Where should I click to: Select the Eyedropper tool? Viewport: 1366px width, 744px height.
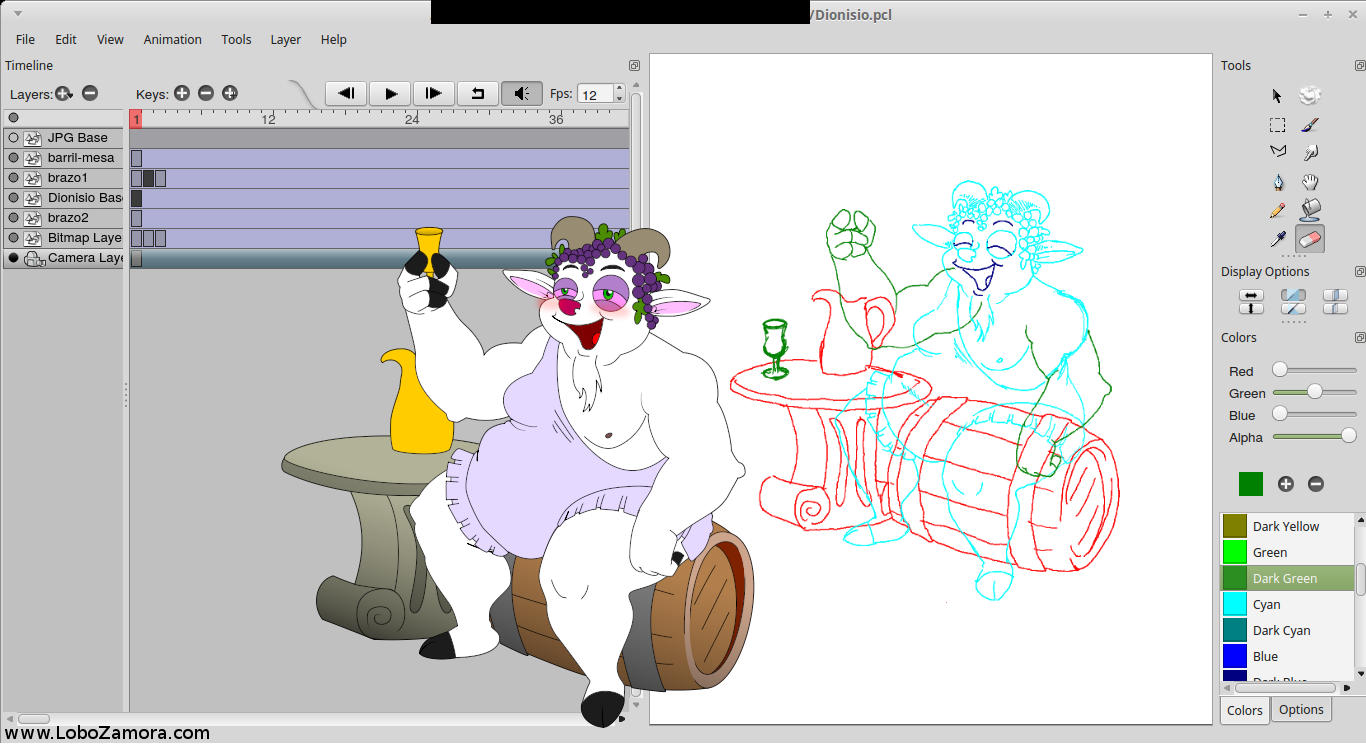1277,239
